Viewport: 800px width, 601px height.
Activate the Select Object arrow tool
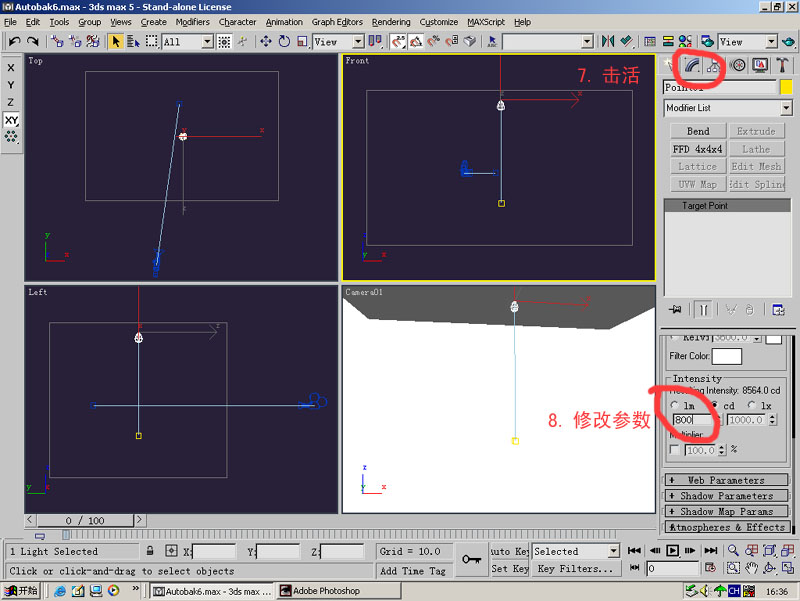click(116, 41)
